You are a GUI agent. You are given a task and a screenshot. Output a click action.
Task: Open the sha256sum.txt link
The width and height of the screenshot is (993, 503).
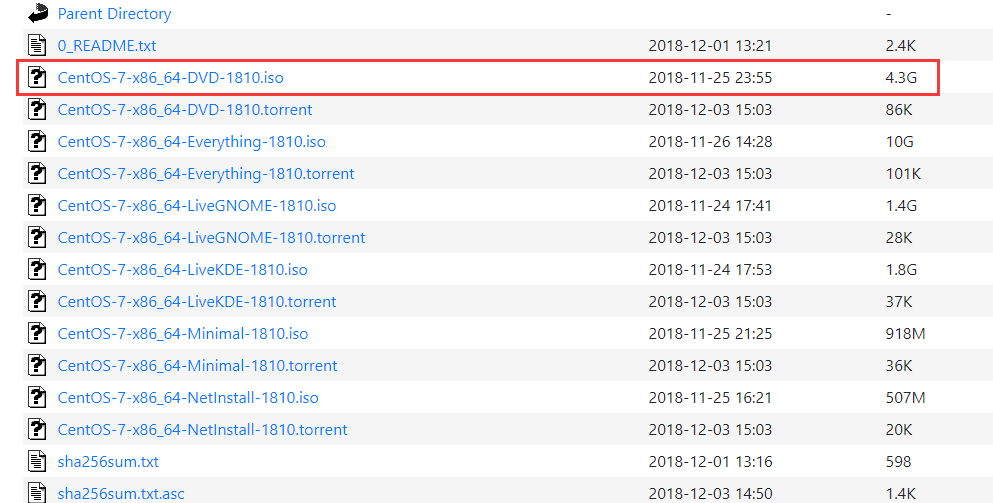tap(108, 462)
